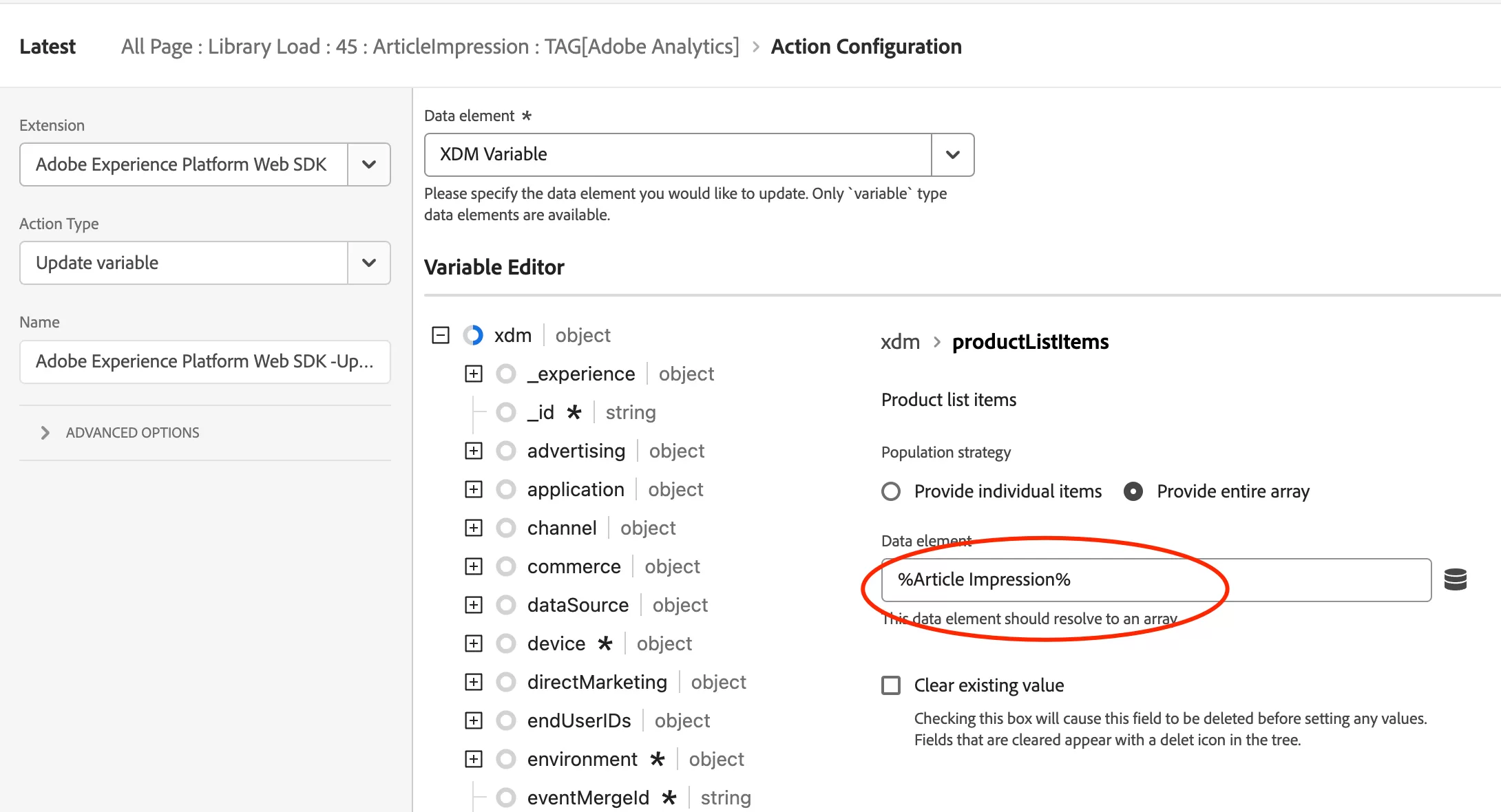The height and width of the screenshot is (812, 1501).
Task: Select the endUserIDs tree item
Action: (x=579, y=720)
